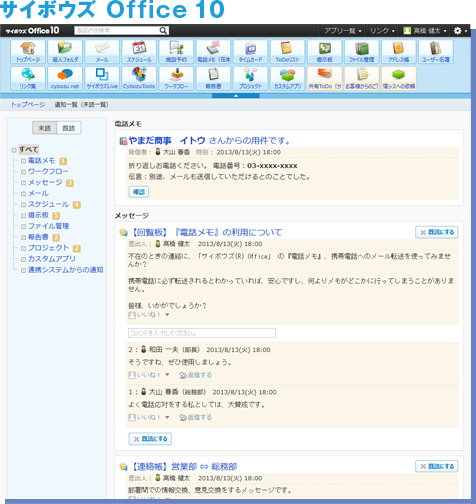Open the 報告書 app icon in toolbar

(213, 78)
